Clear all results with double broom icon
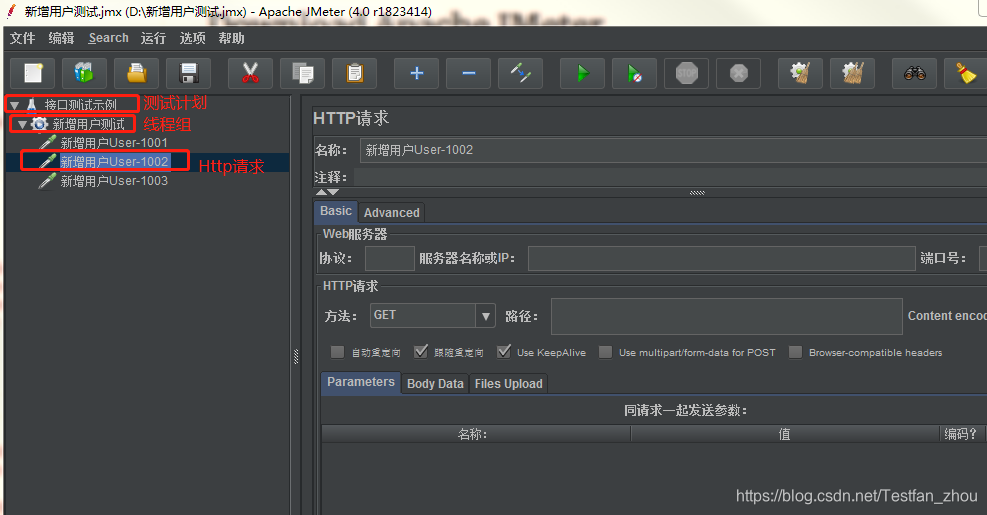The height and width of the screenshot is (515, 987). click(852, 74)
